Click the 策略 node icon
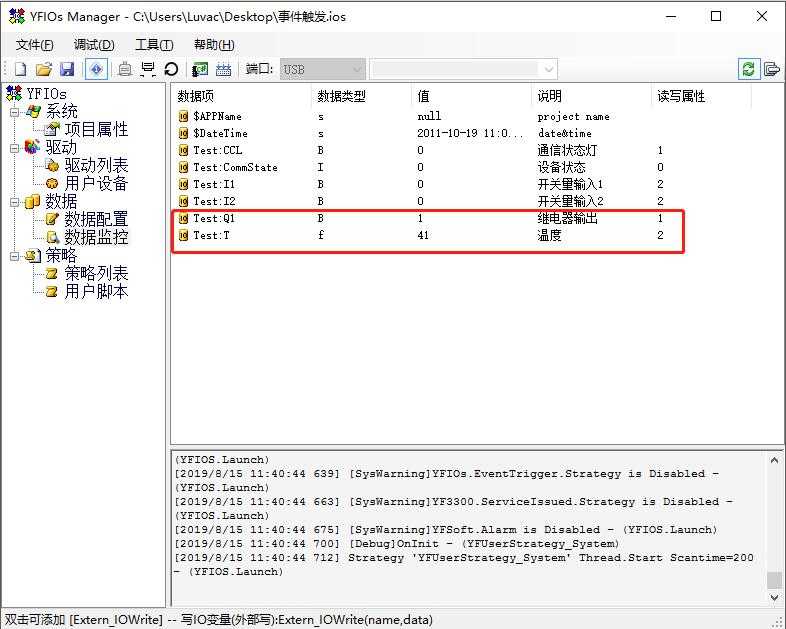This screenshot has height=629, width=786. click(x=33, y=256)
